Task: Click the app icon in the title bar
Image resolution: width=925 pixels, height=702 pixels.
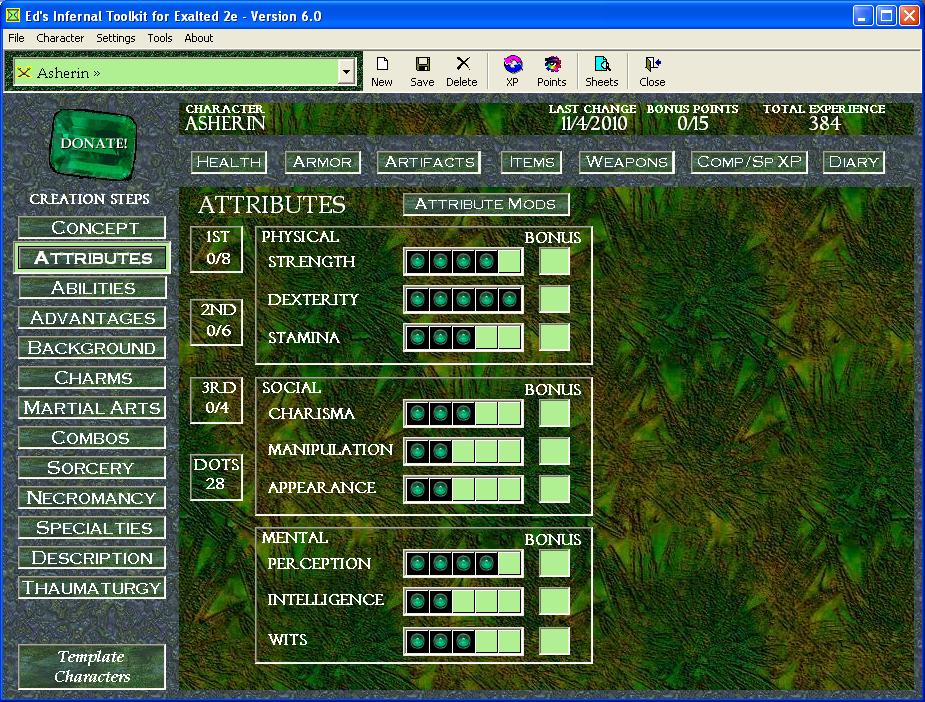Action: (12, 15)
